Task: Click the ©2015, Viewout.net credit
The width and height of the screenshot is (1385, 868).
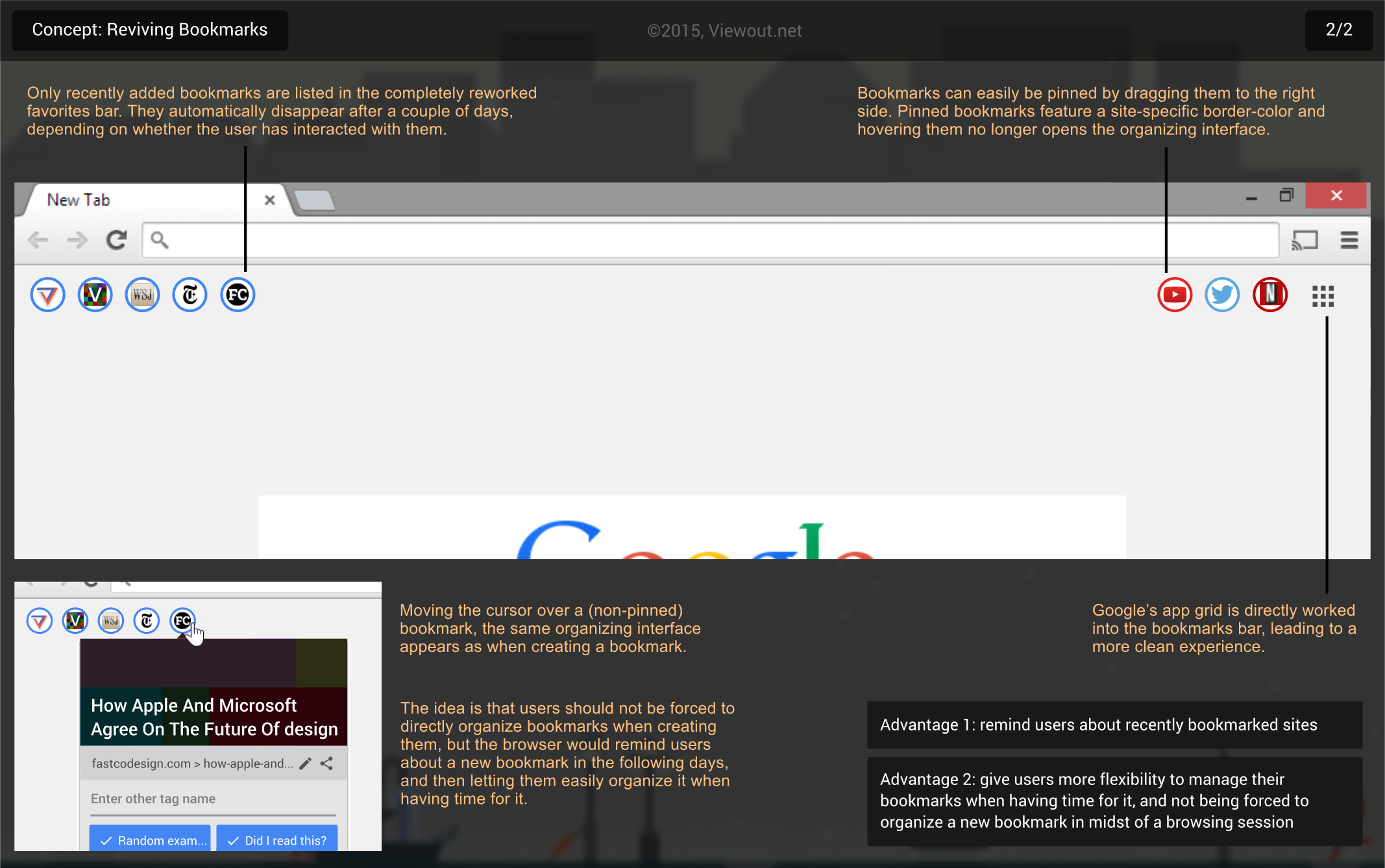Action: click(724, 30)
